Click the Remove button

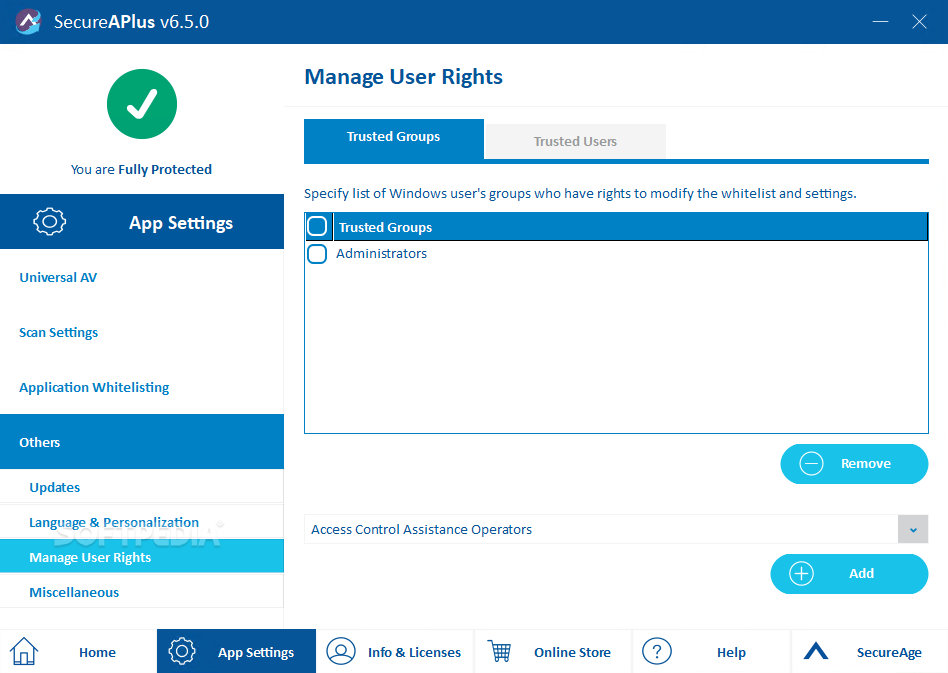854,464
